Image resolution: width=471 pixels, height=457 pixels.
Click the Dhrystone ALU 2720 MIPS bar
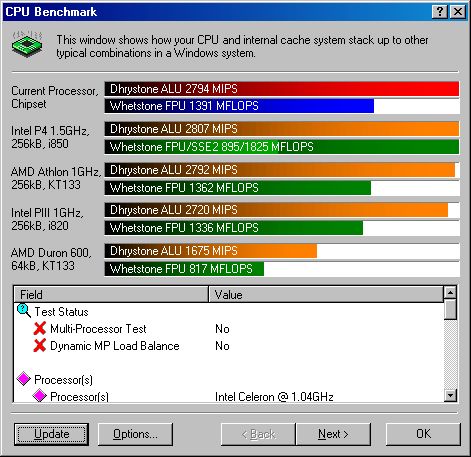coord(276,210)
